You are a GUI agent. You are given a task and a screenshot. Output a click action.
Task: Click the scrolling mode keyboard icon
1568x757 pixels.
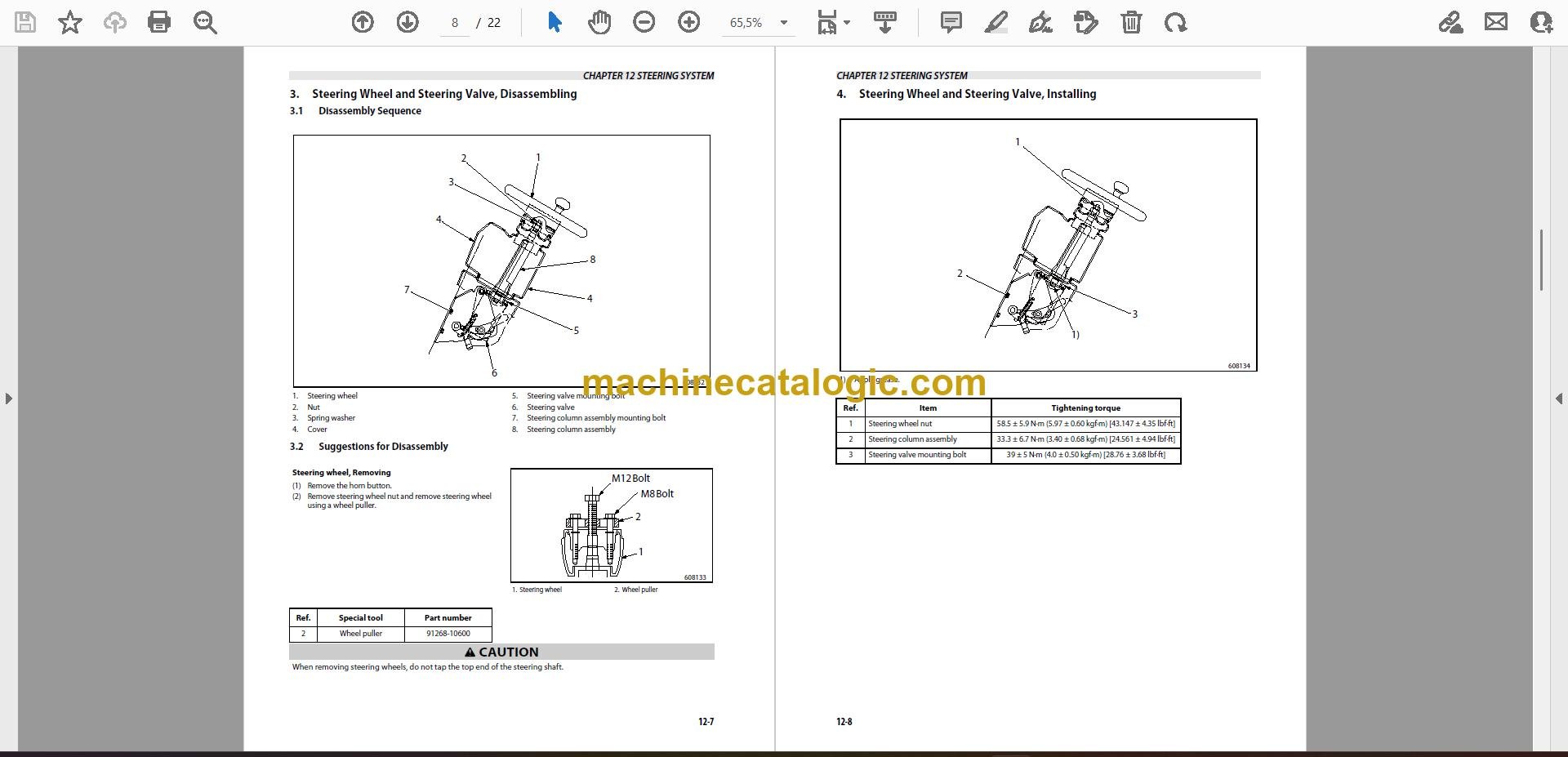pyautogui.click(x=885, y=22)
